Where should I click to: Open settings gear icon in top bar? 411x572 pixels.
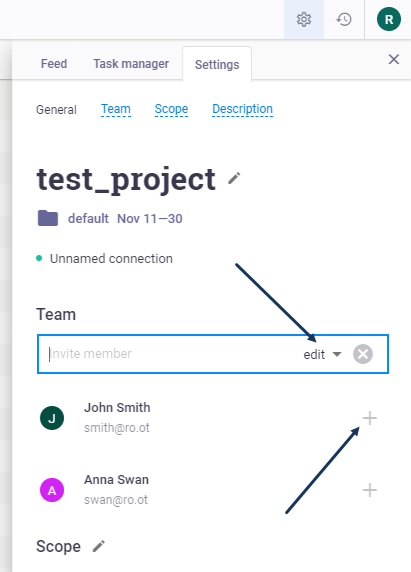click(x=304, y=19)
